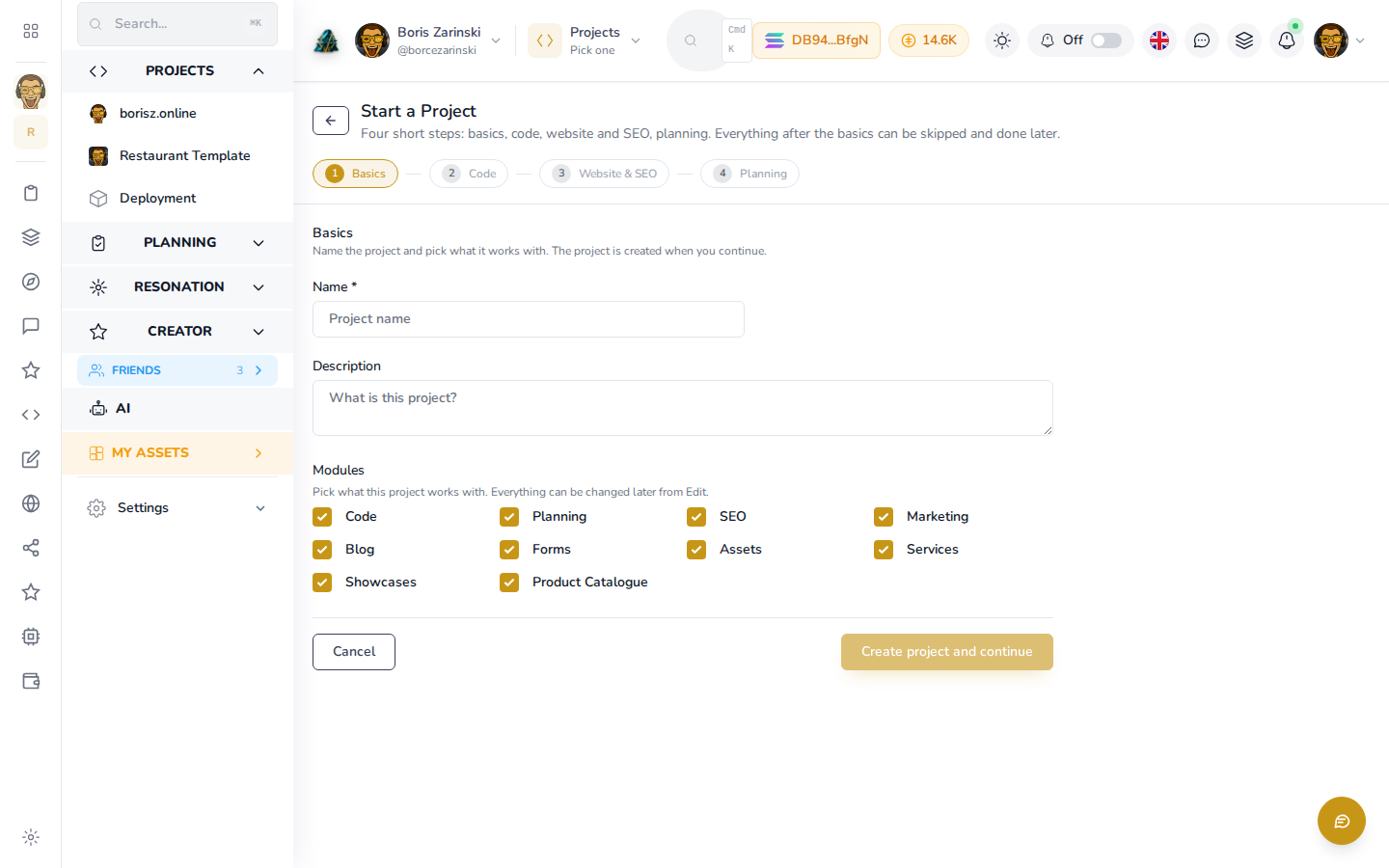Switch theme with the sun icon

pos(1002,41)
